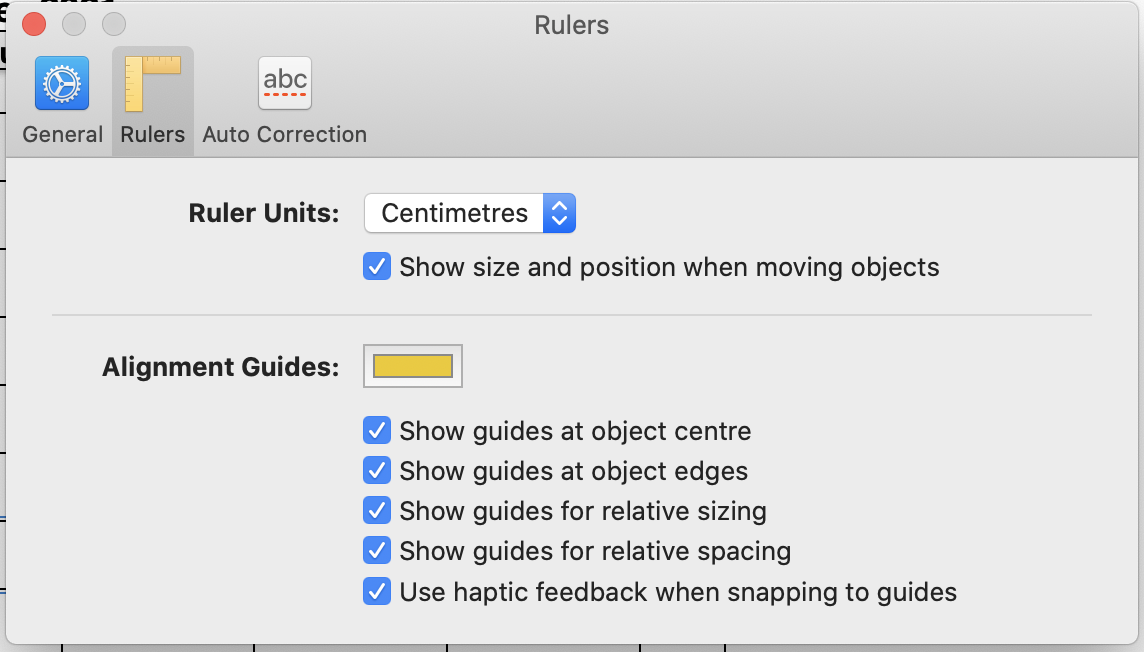The width and height of the screenshot is (1144, 652).
Task: Turn off guides for relative sizing
Action: pyautogui.click(x=377, y=510)
